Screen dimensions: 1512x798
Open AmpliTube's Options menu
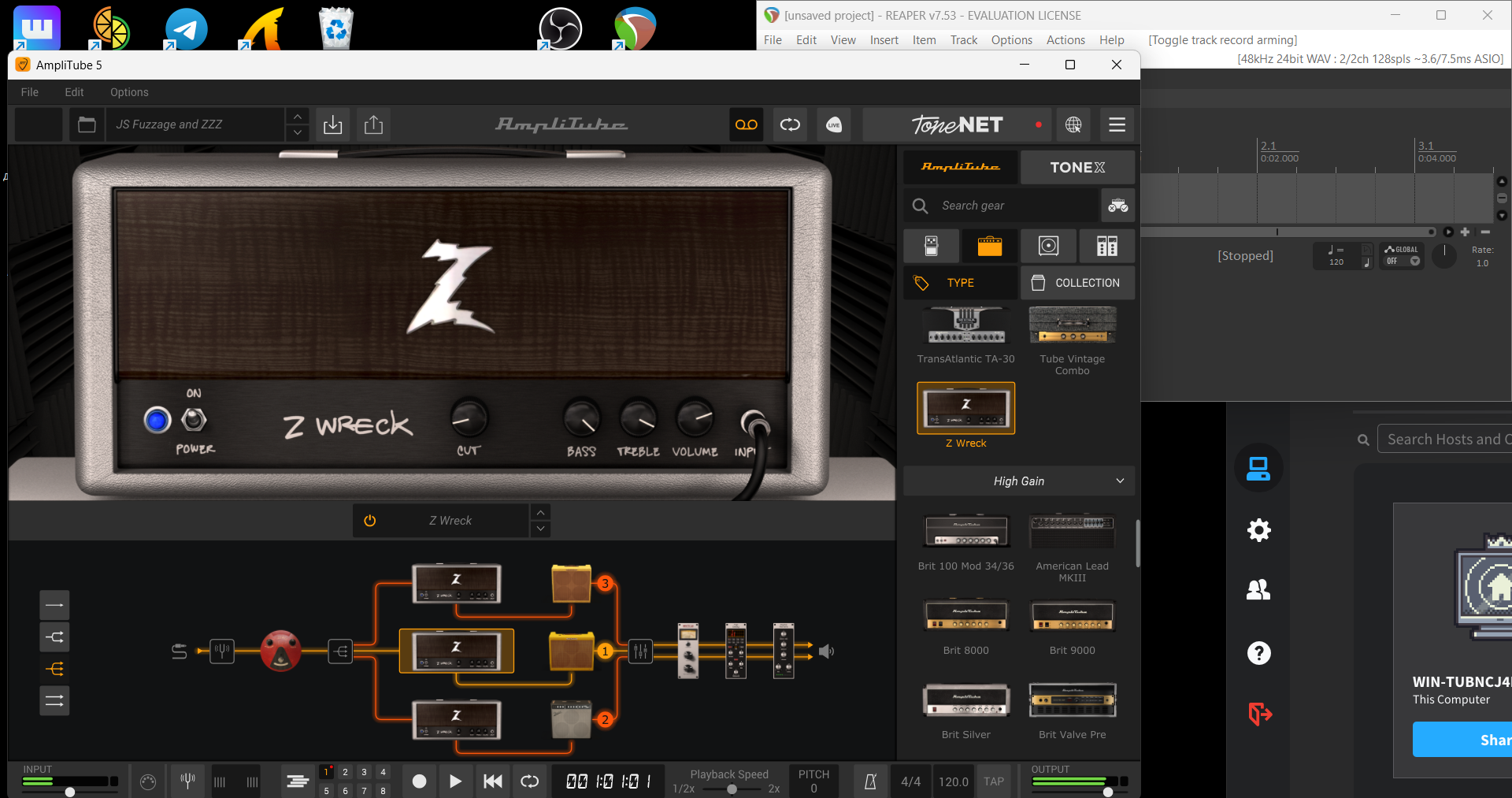129,92
